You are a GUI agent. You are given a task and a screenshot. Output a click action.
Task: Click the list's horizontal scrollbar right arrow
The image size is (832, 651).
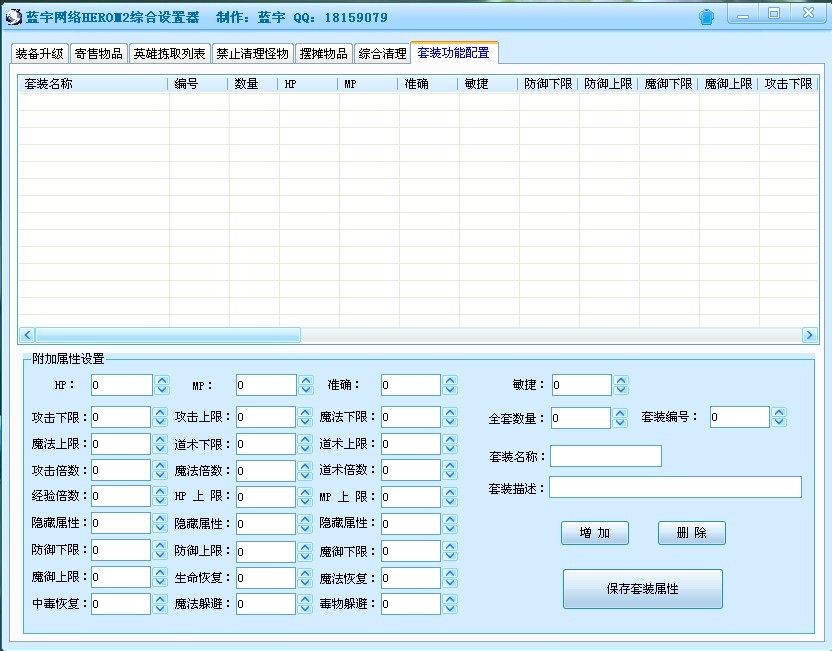pyautogui.click(x=810, y=336)
